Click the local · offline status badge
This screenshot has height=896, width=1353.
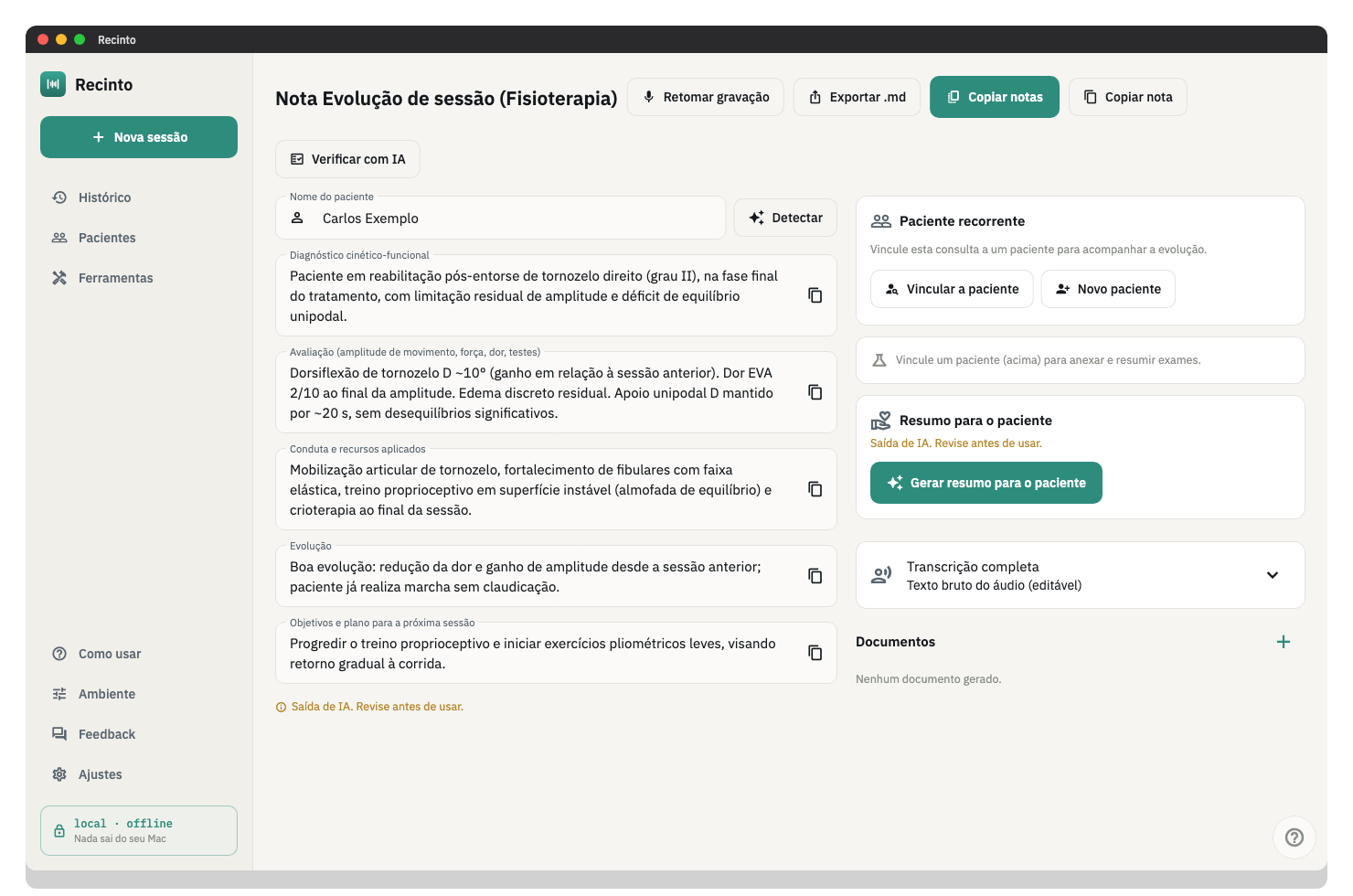tap(139, 830)
